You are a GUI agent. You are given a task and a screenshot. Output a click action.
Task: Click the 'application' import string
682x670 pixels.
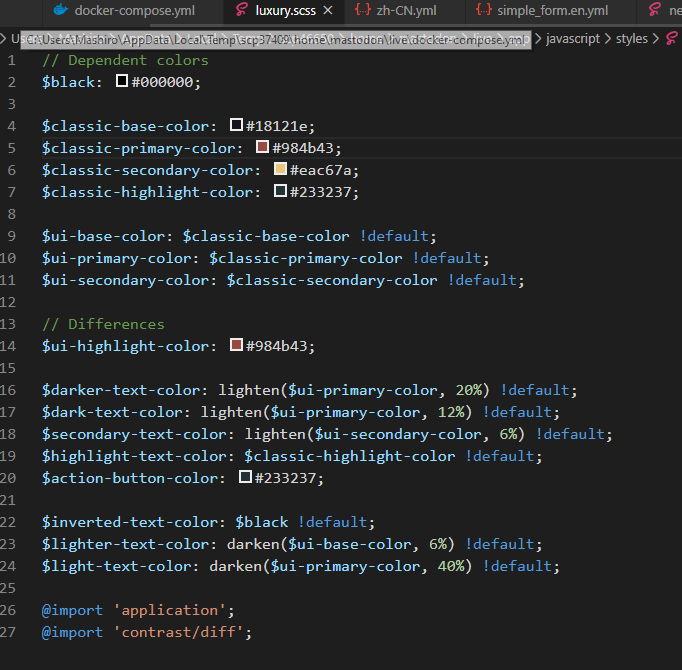pos(170,610)
